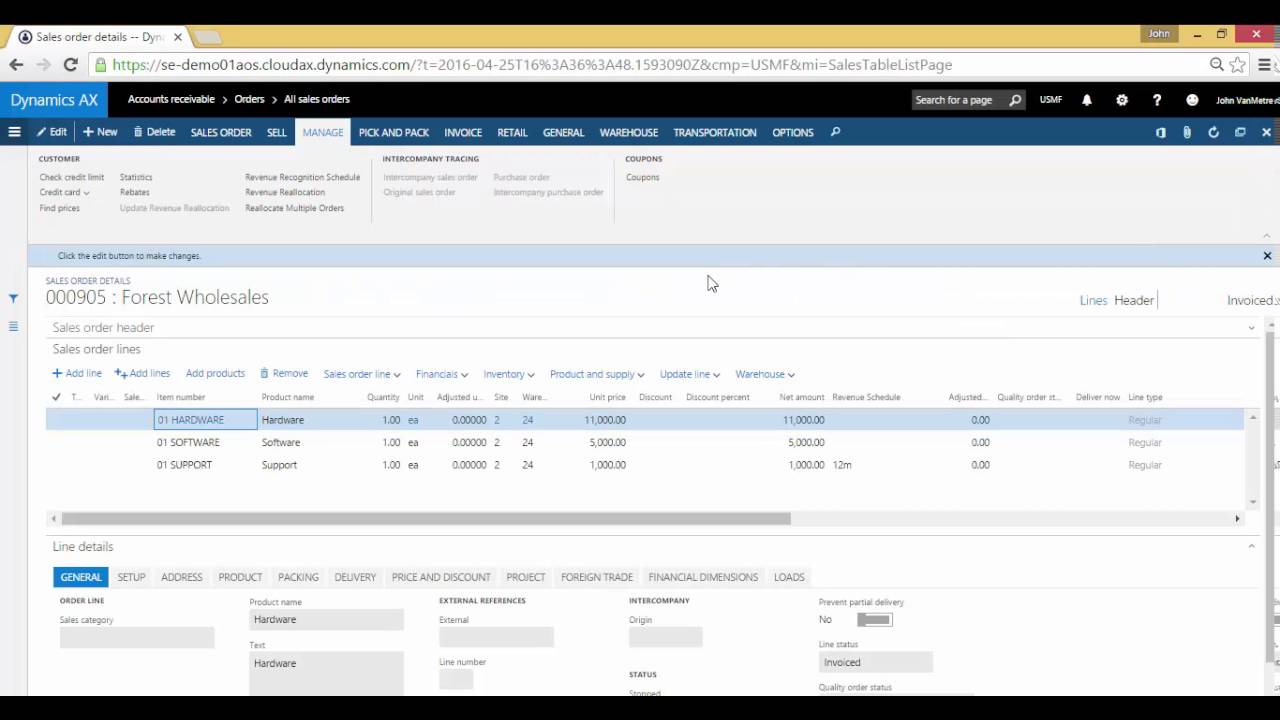Screen dimensions: 1280x720
Task: Open the attachments paperclip icon
Action: click(x=1187, y=132)
